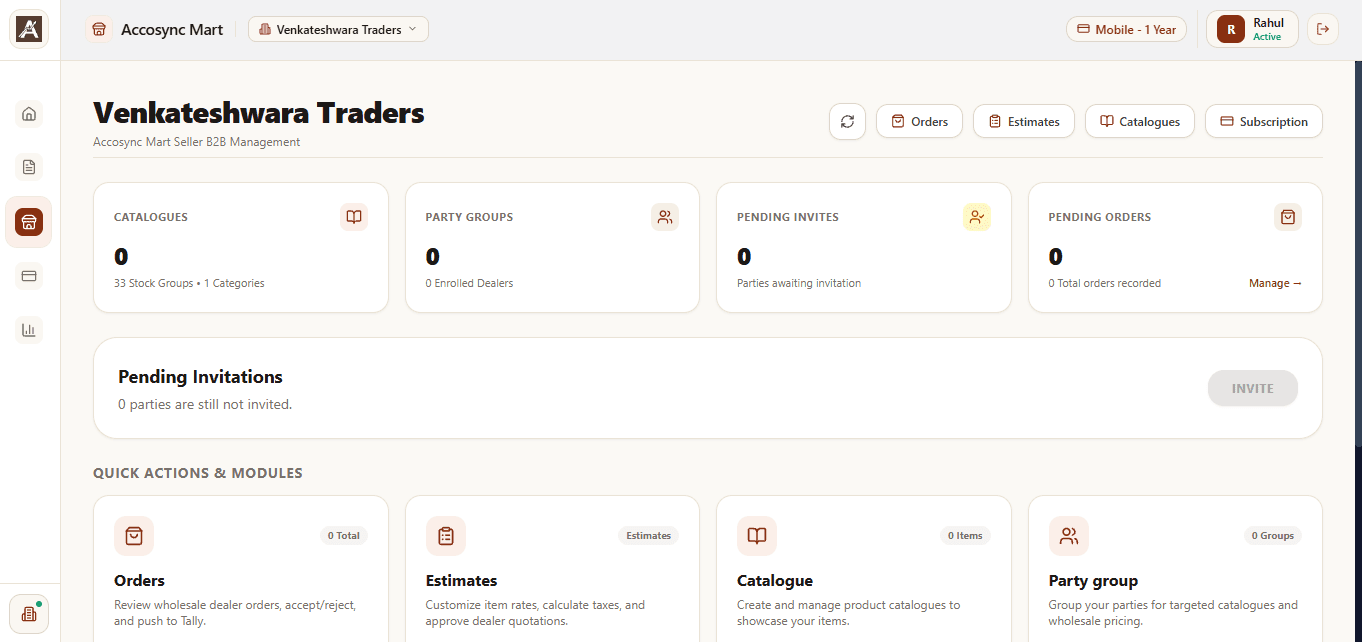Click the Catalogue module book icon
The image size is (1362, 642).
coord(757,536)
